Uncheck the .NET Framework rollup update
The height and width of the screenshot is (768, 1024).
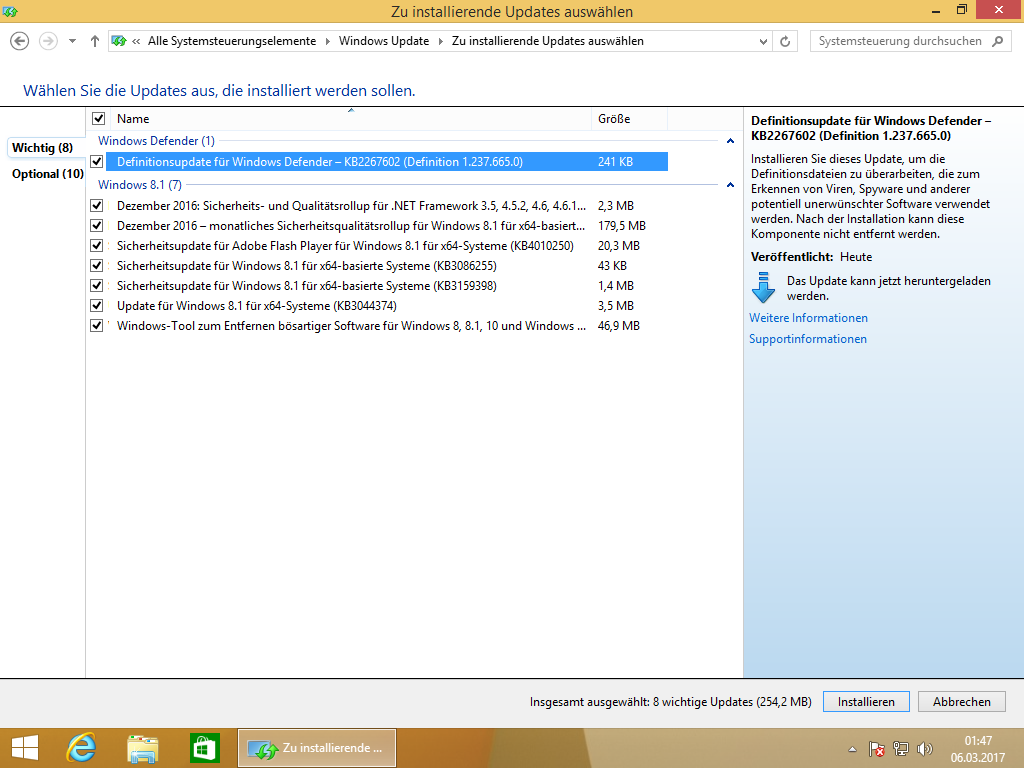coord(97,206)
